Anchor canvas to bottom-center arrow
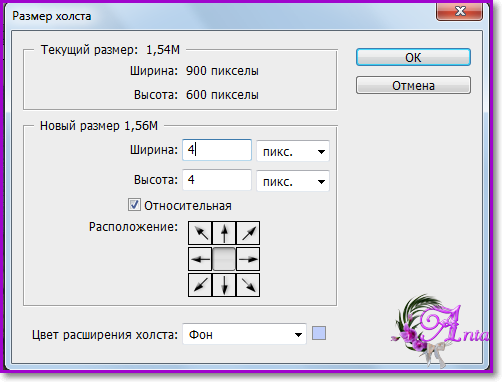Screen dimensions: 502x382 click(224, 285)
